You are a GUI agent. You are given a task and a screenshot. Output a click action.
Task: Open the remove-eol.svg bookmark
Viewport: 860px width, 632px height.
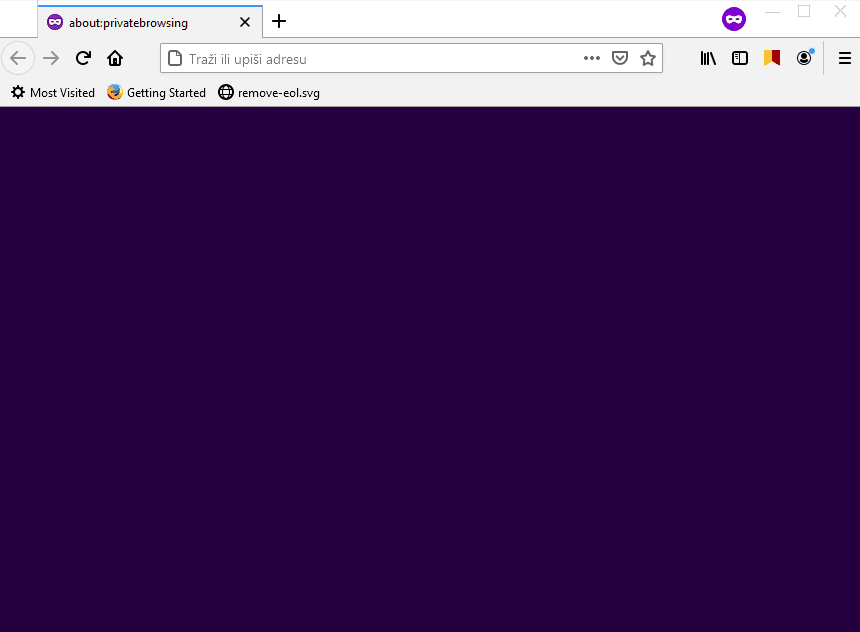[x=268, y=92]
